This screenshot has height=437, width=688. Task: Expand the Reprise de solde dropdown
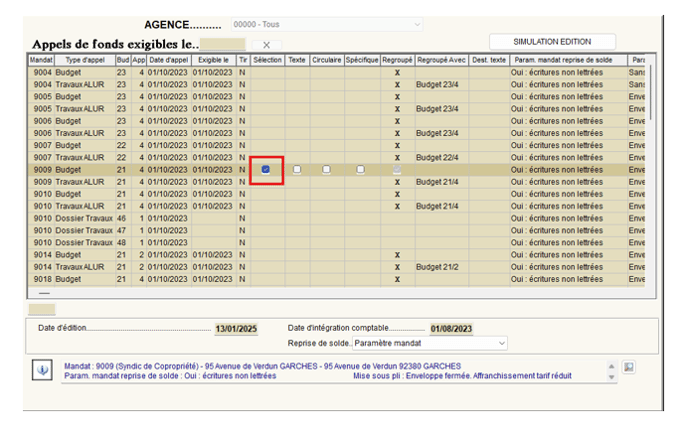(x=430, y=343)
